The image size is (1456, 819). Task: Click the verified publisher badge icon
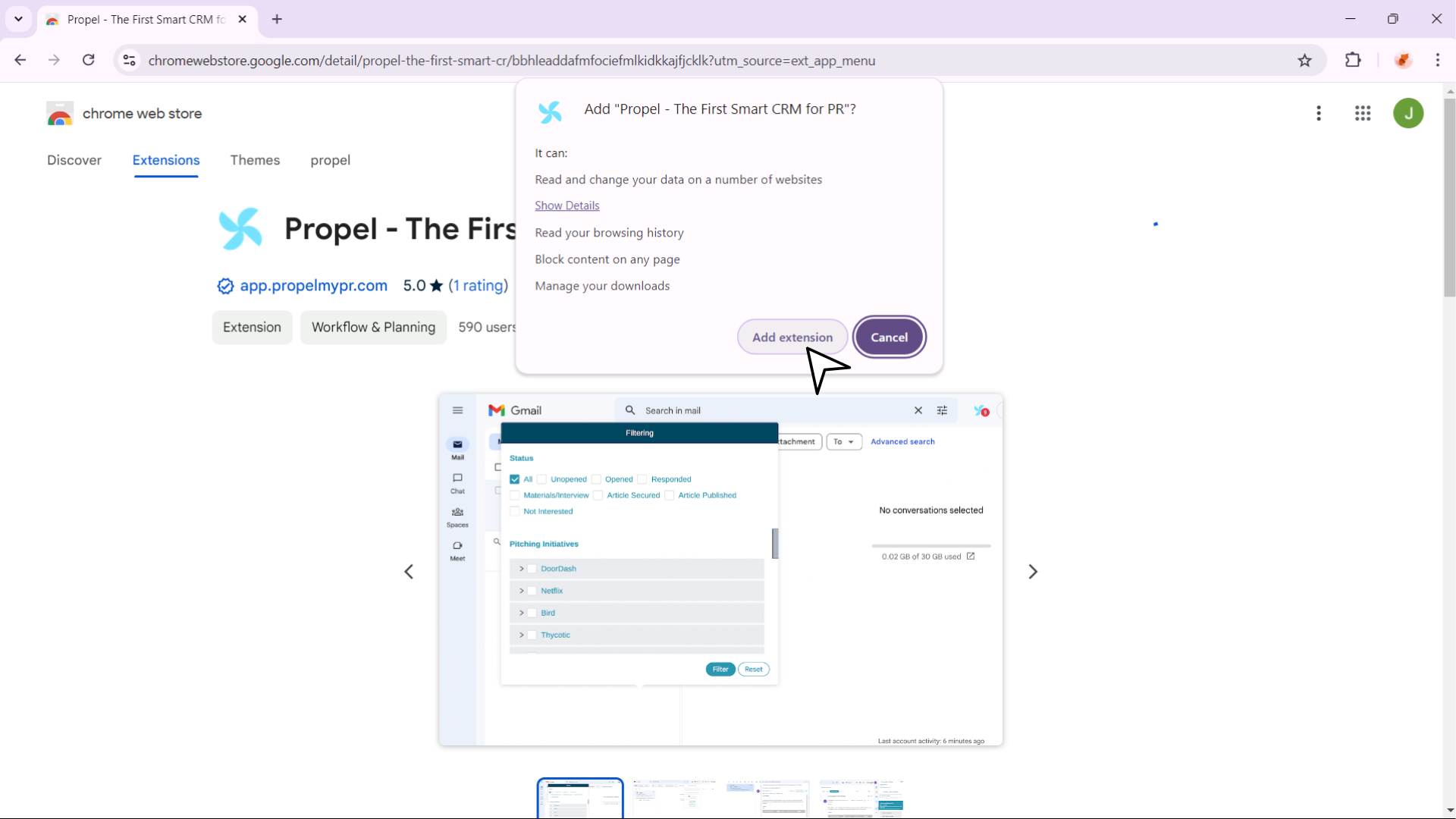(x=225, y=286)
